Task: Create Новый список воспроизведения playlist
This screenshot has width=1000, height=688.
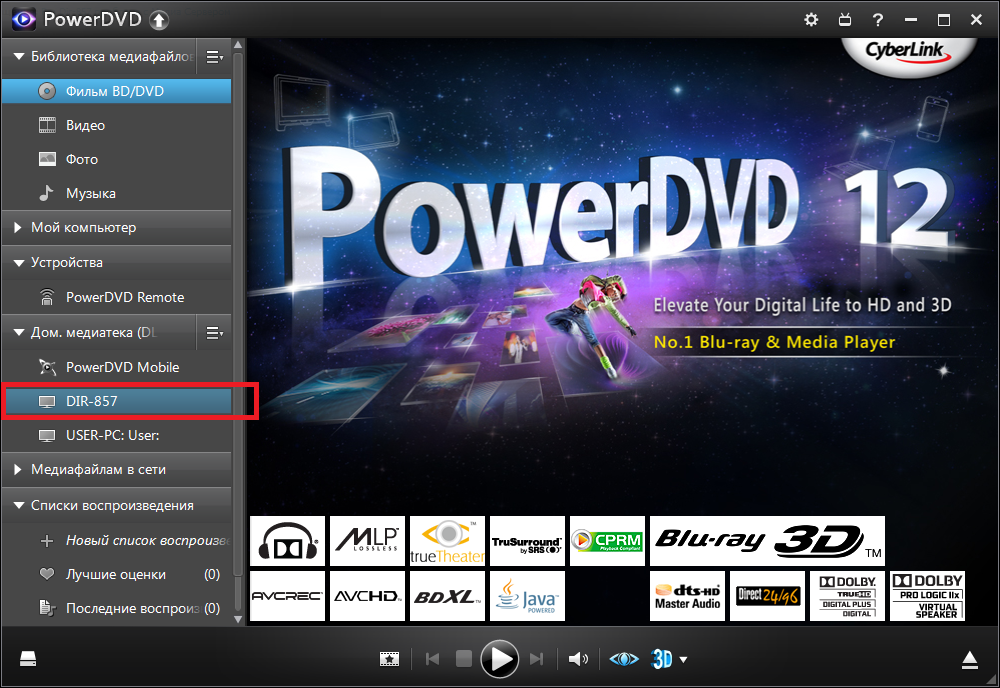Action: coord(130,540)
